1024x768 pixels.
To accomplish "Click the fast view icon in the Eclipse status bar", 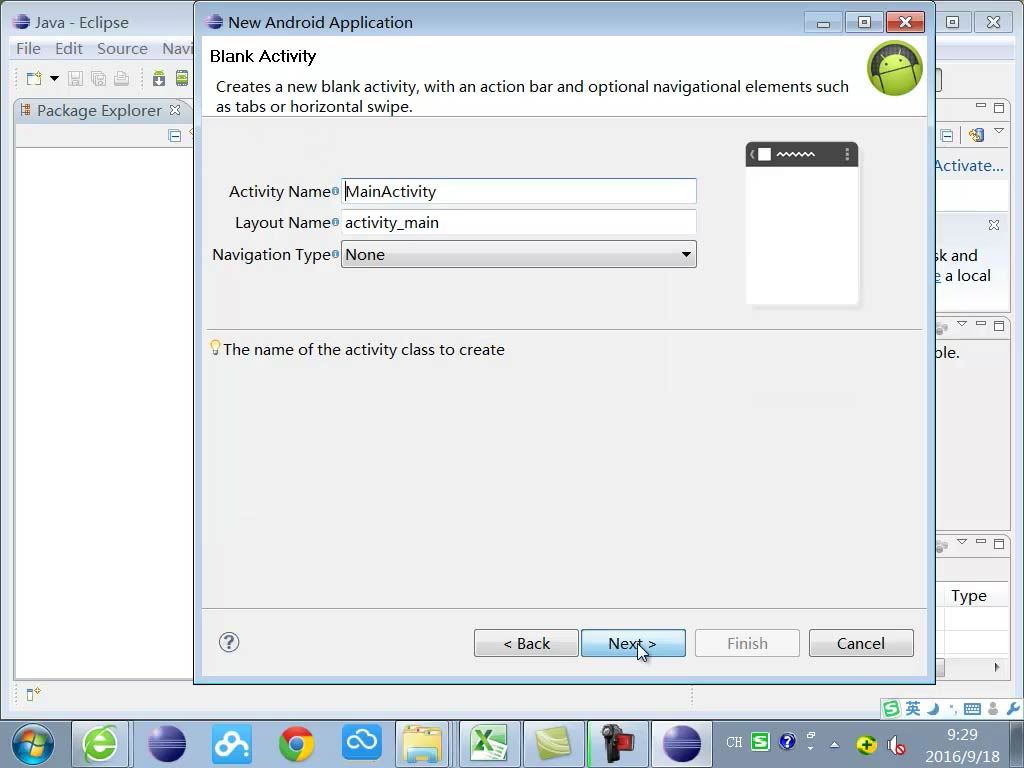I will pyautogui.click(x=33, y=694).
